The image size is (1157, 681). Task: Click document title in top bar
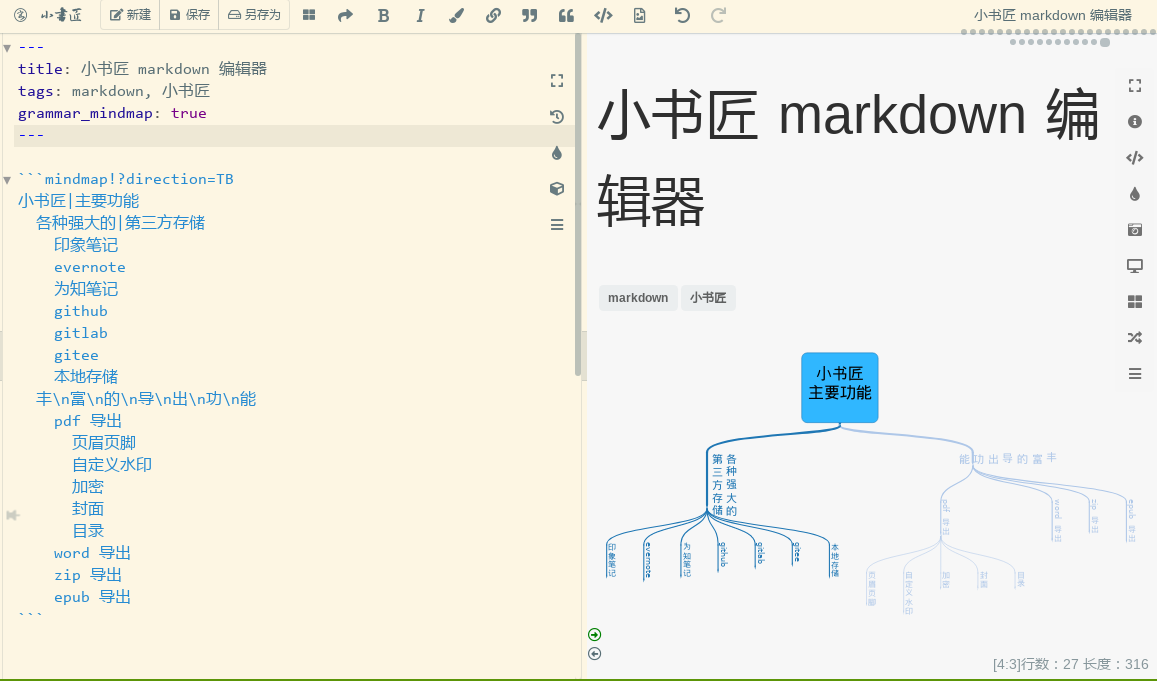[1052, 15]
